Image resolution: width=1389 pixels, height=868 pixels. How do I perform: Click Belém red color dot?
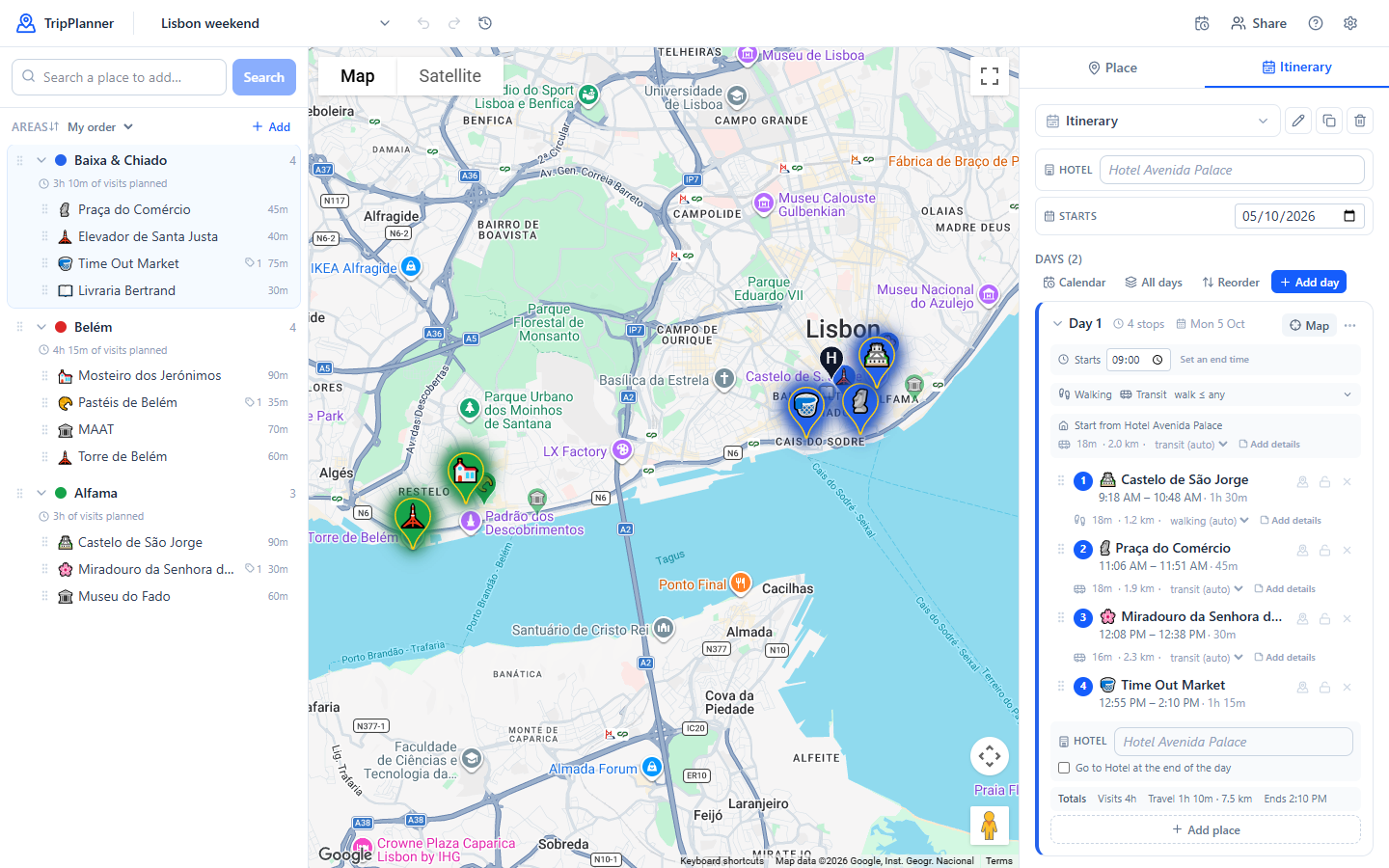coord(61,327)
